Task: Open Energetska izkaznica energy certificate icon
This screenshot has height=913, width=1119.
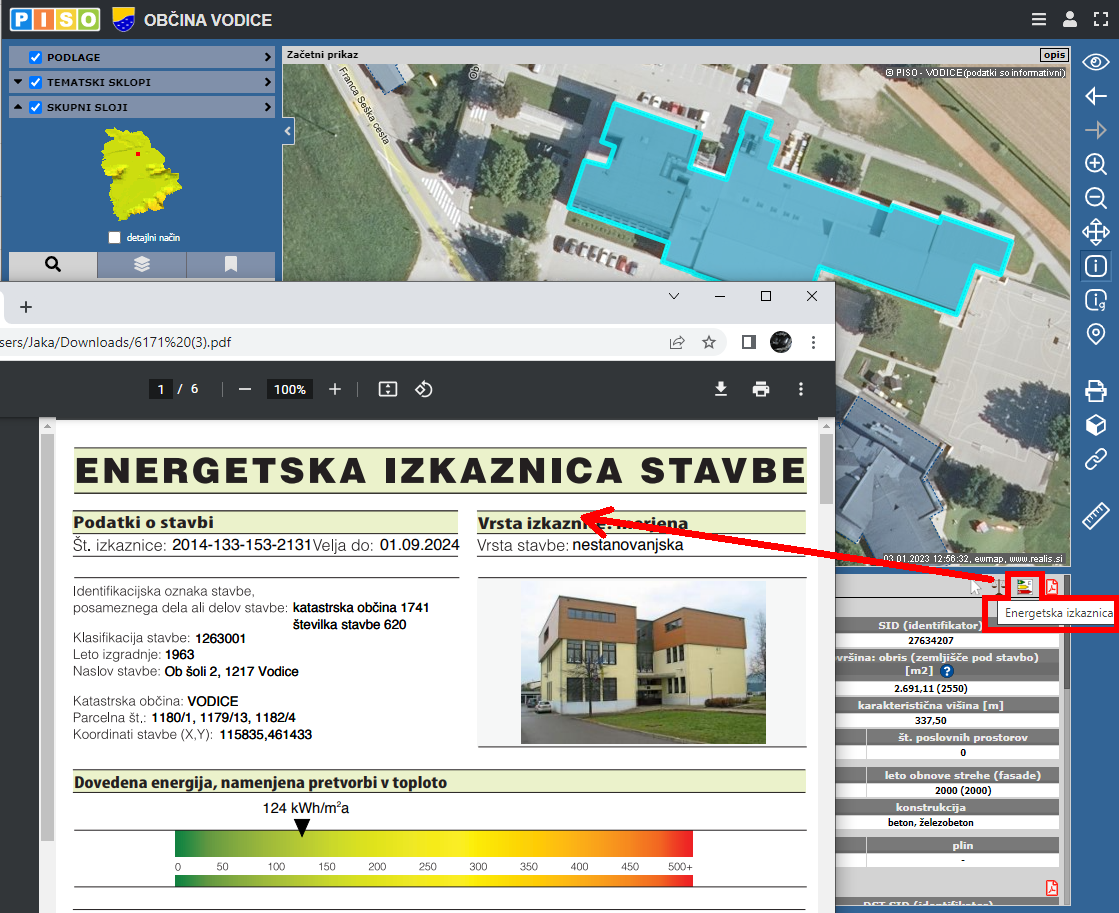Action: pyautogui.click(x=1023, y=587)
